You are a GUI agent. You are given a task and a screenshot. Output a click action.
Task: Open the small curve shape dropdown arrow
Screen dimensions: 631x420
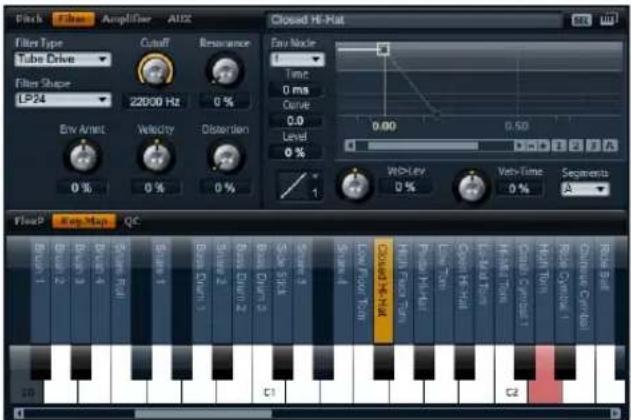[x=315, y=176]
